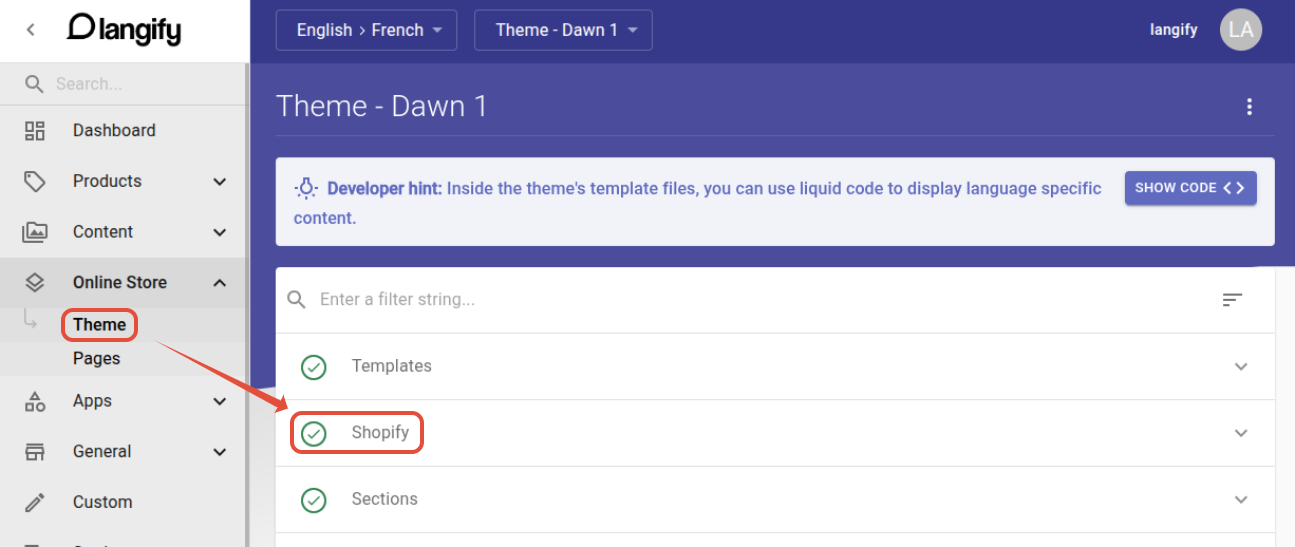
Task: Open the three-dot menu for Theme - Dawn 1
Action: (x=1249, y=107)
